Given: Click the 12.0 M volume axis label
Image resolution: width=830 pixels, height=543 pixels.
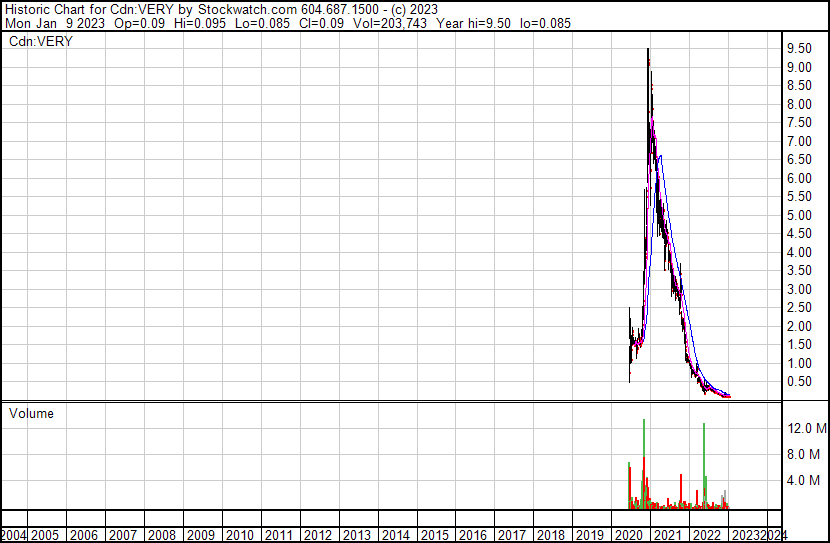Looking at the screenshot, I should click(x=806, y=428).
